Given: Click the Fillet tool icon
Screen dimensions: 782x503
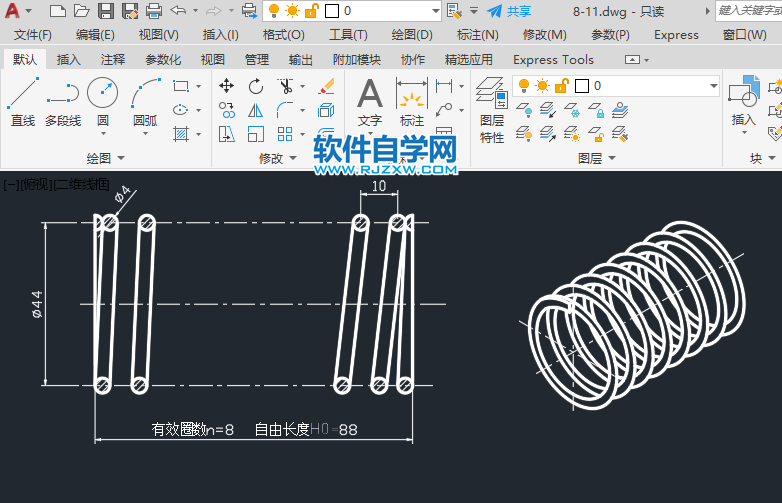Looking at the screenshot, I should [x=285, y=110].
